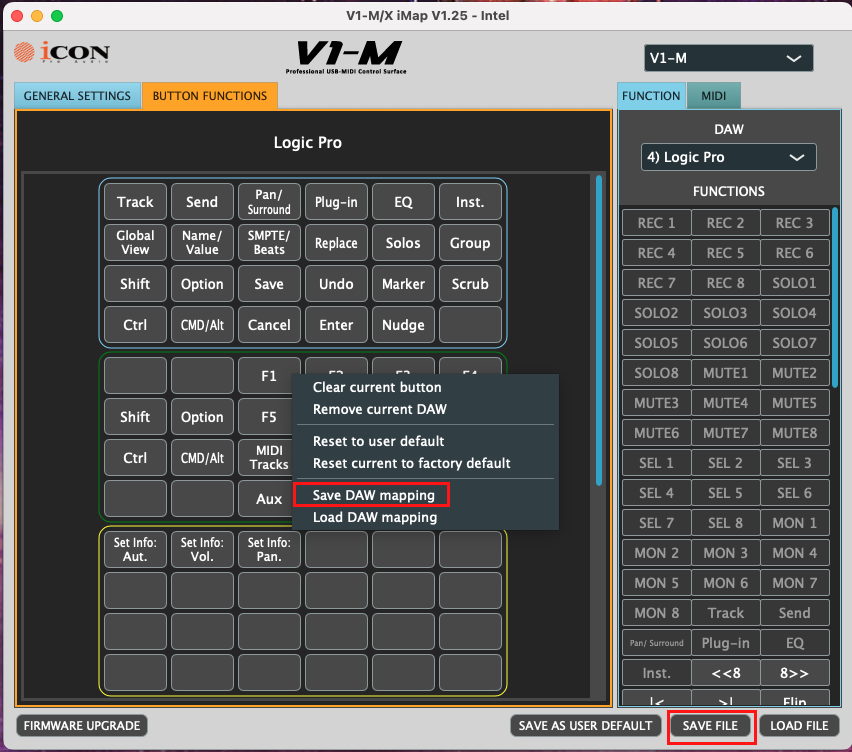Switch to the MIDI tab
The height and width of the screenshot is (752, 852).
(713, 96)
